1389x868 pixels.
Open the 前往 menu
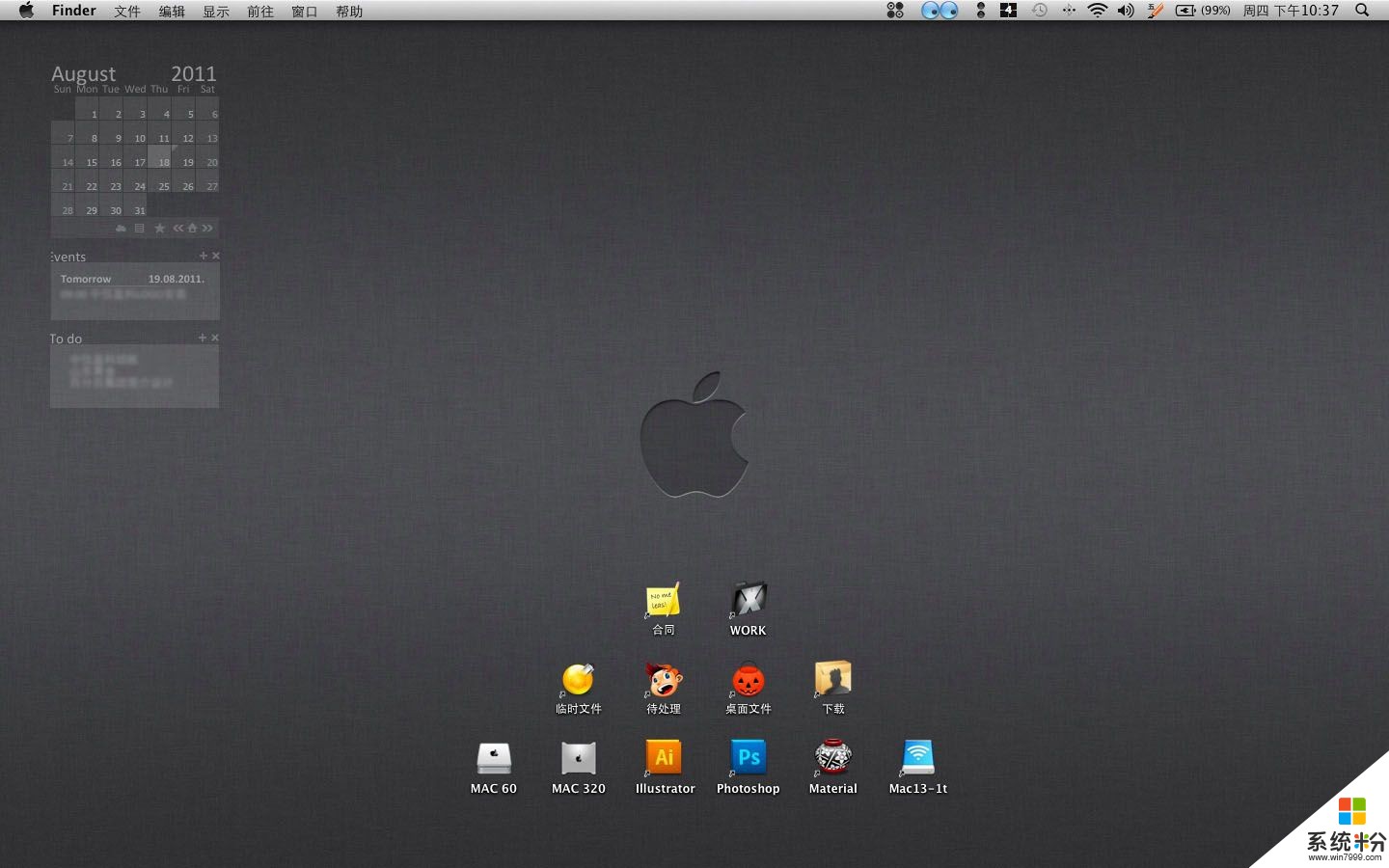point(260,12)
